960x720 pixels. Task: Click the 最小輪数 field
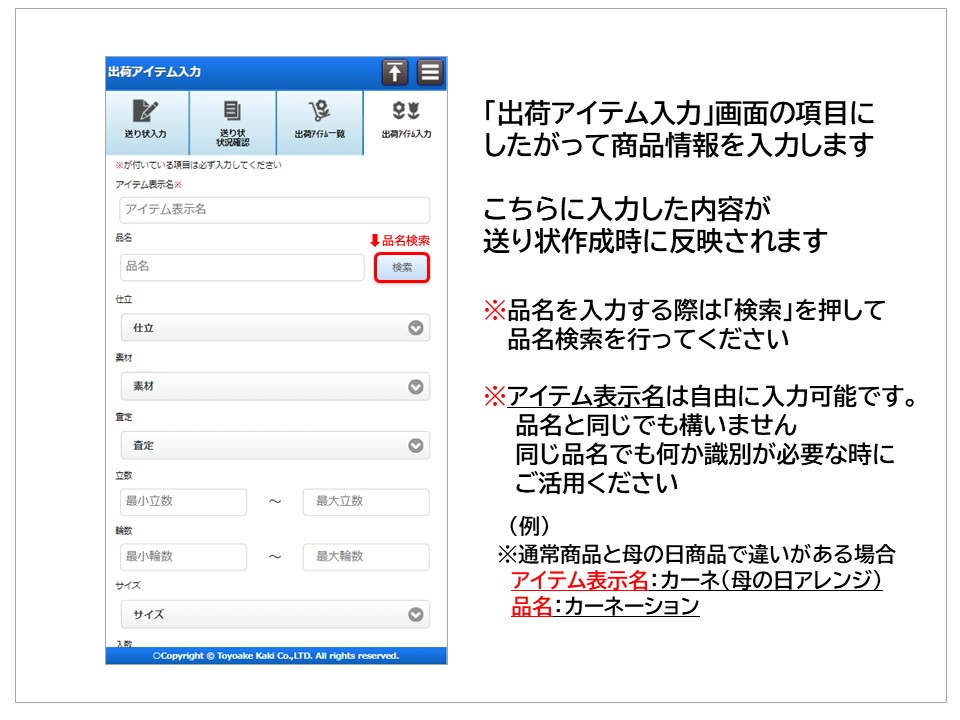[182, 557]
